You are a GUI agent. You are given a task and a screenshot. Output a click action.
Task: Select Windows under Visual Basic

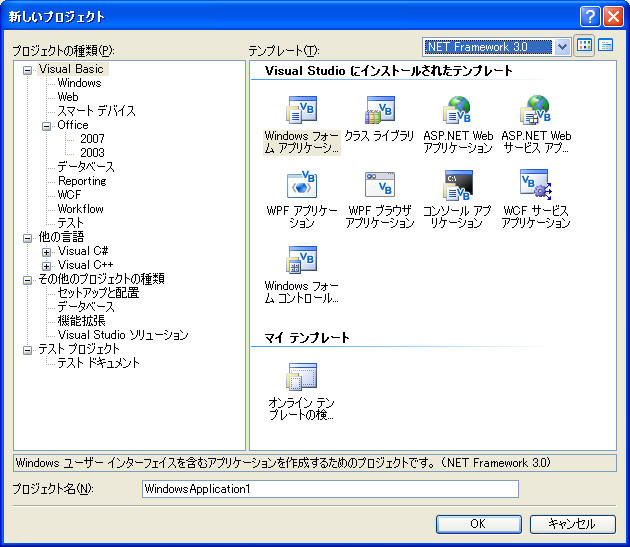[x=79, y=83]
